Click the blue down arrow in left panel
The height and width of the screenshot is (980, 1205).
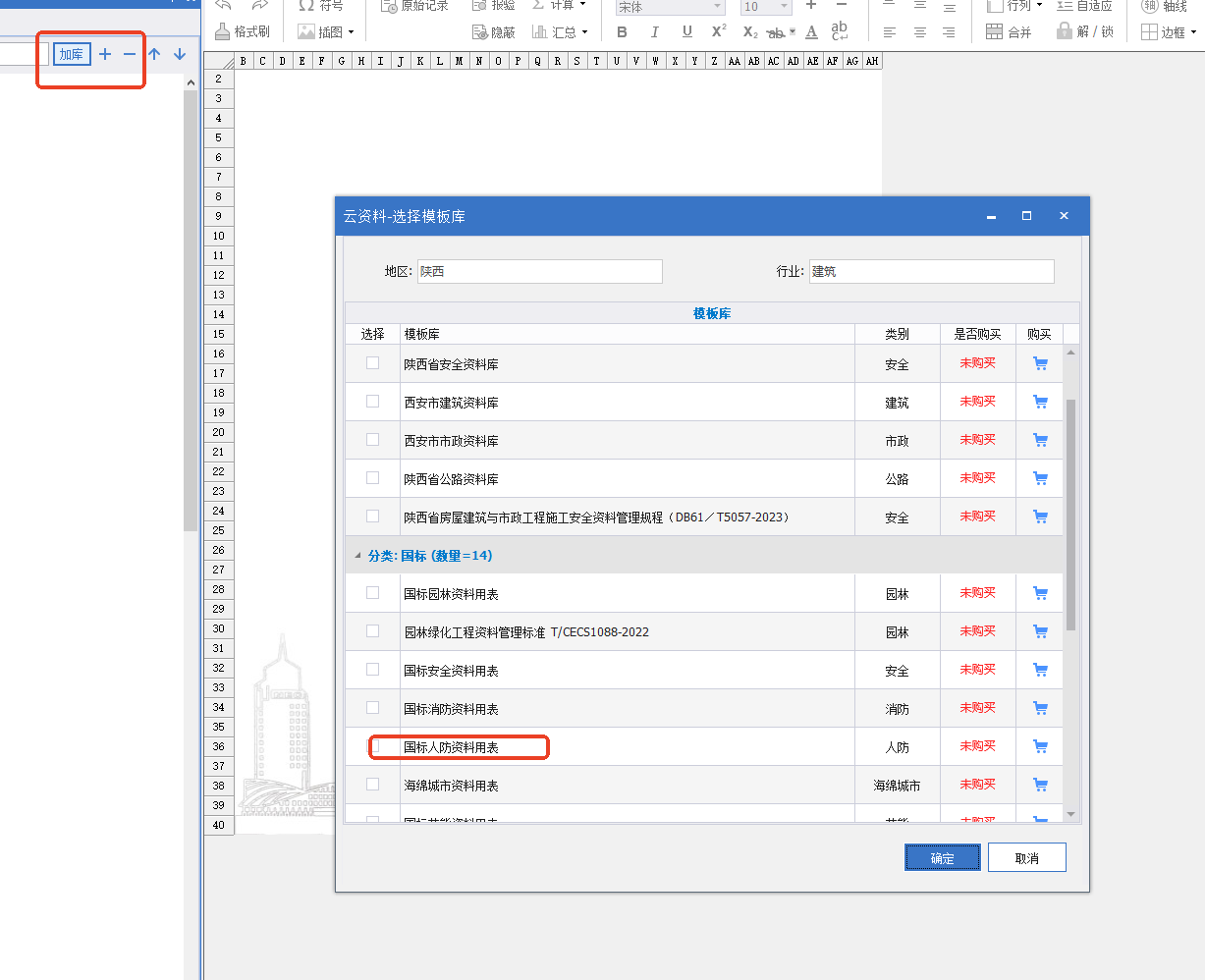(x=180, y=54)
